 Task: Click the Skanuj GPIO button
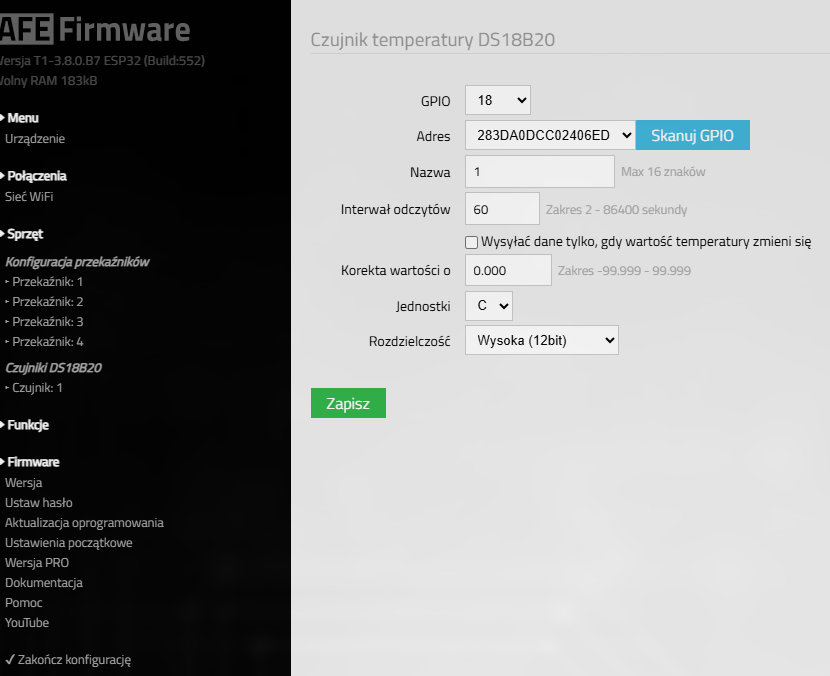point(692,135)
